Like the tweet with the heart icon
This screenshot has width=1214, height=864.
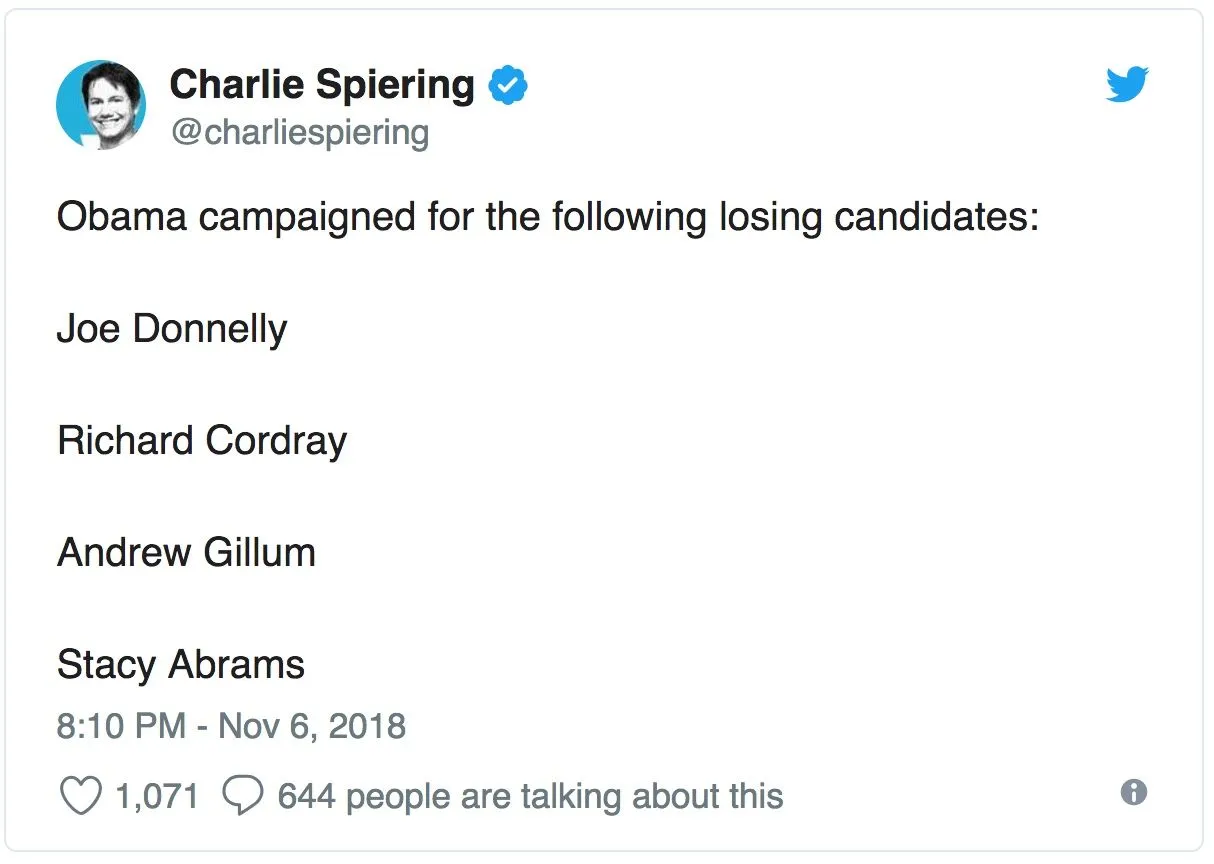click(x=81, y=796)
